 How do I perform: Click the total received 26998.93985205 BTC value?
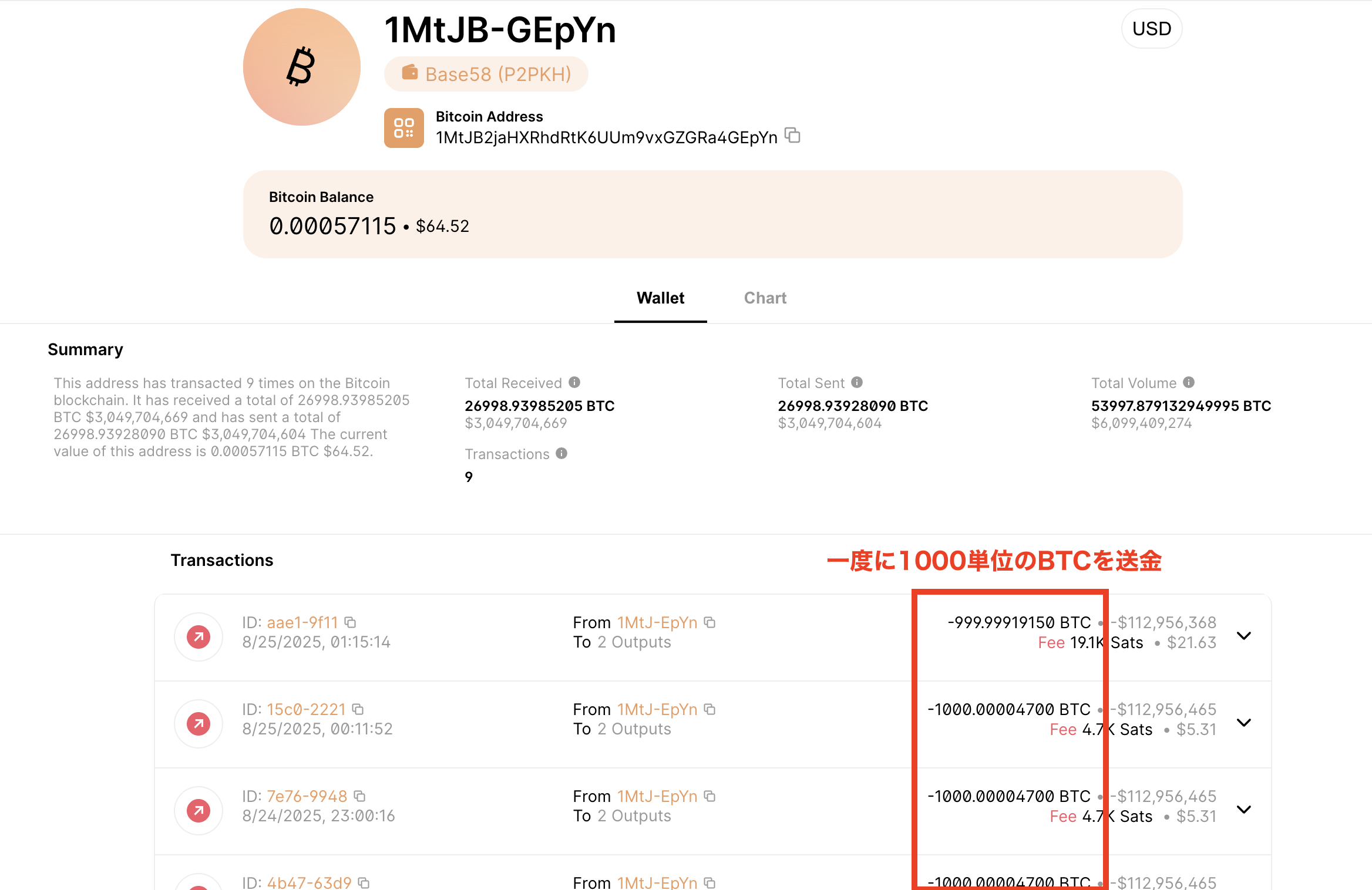[x=540, y=406]
